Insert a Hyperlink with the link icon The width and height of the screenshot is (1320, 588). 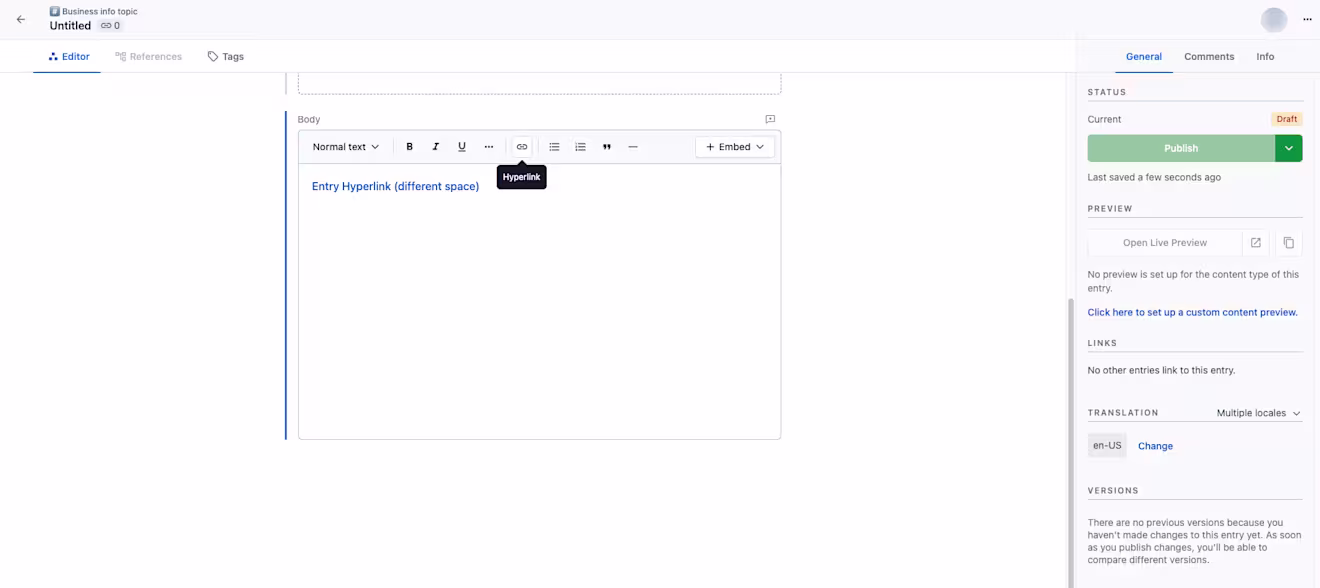coord(522,147)
